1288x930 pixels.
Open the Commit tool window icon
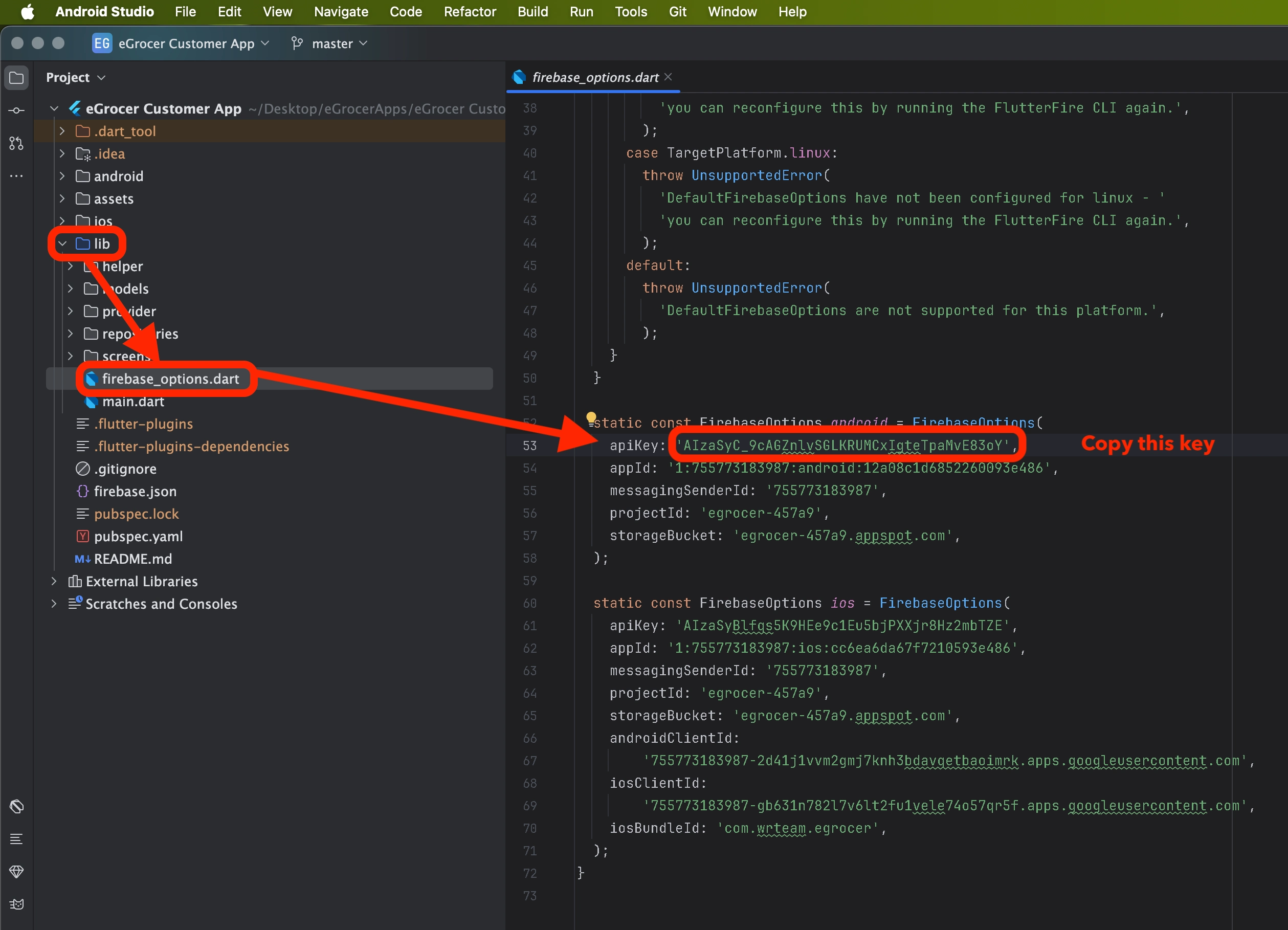click(16, 110)
